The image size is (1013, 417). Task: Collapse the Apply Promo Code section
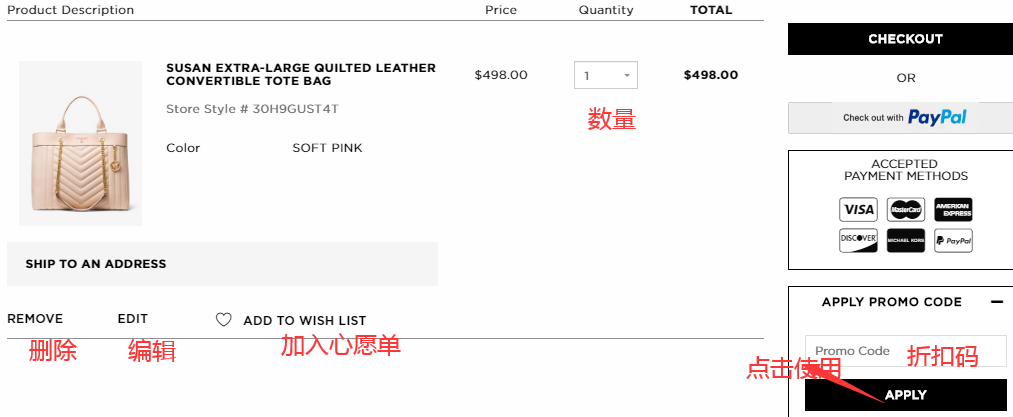tap(996, 302)
